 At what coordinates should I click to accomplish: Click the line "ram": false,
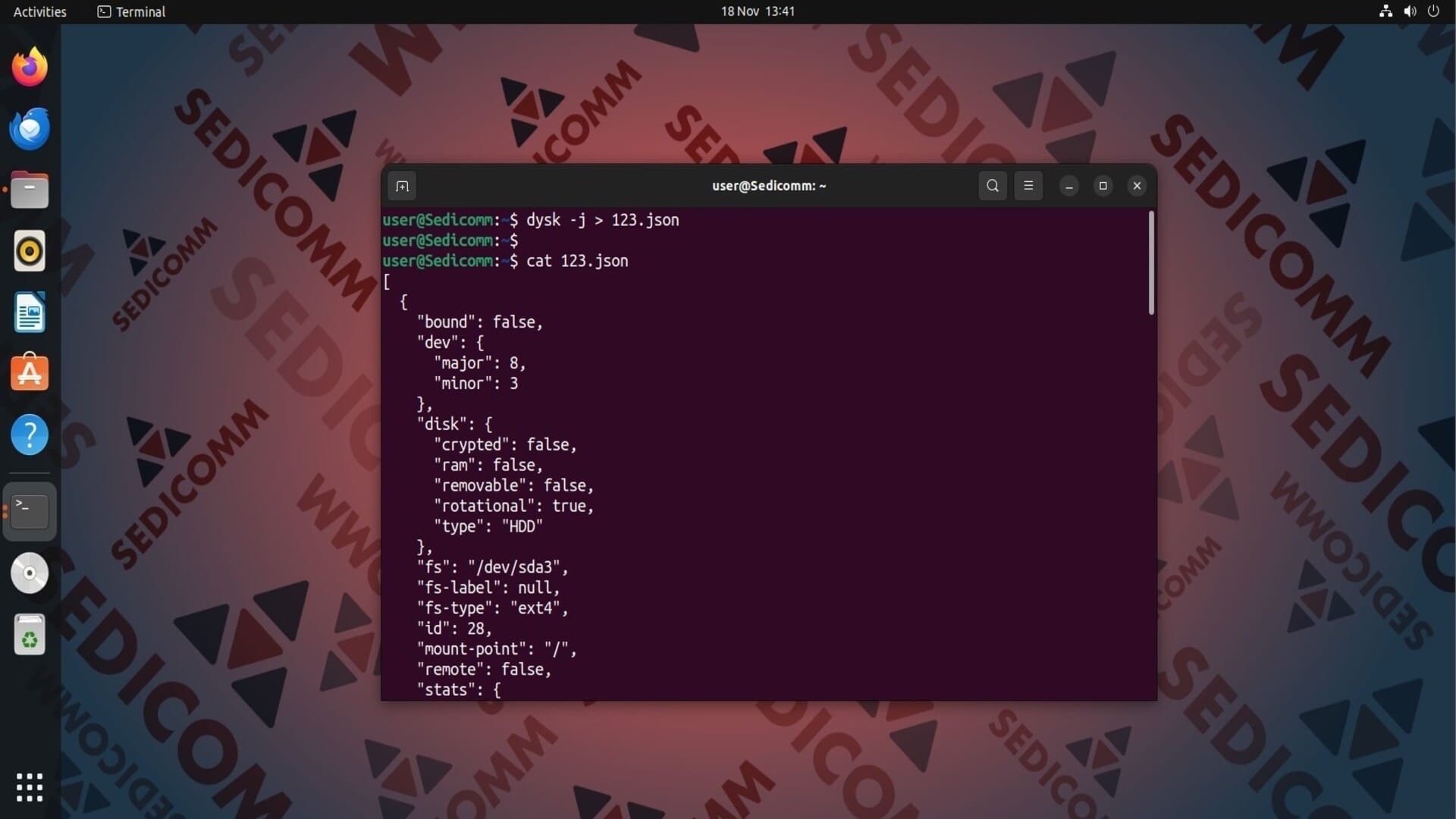pos(488,466)
